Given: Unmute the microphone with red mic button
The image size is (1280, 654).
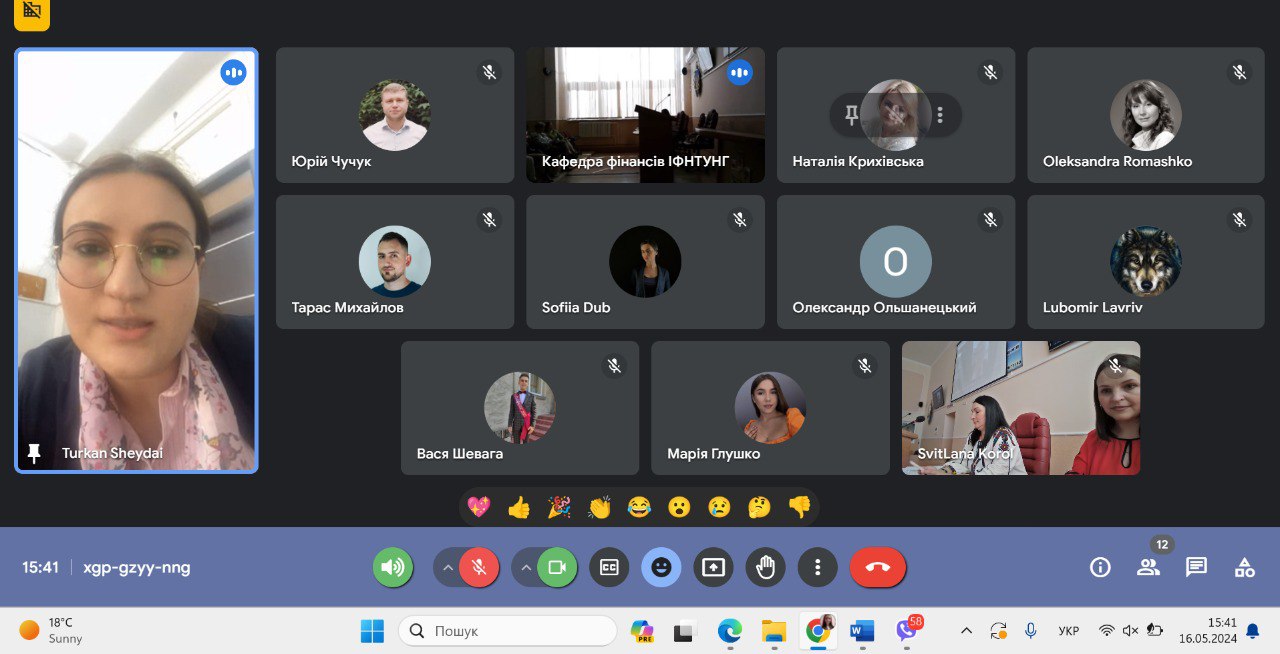Looking at the screenshot, I should (479, 567).
